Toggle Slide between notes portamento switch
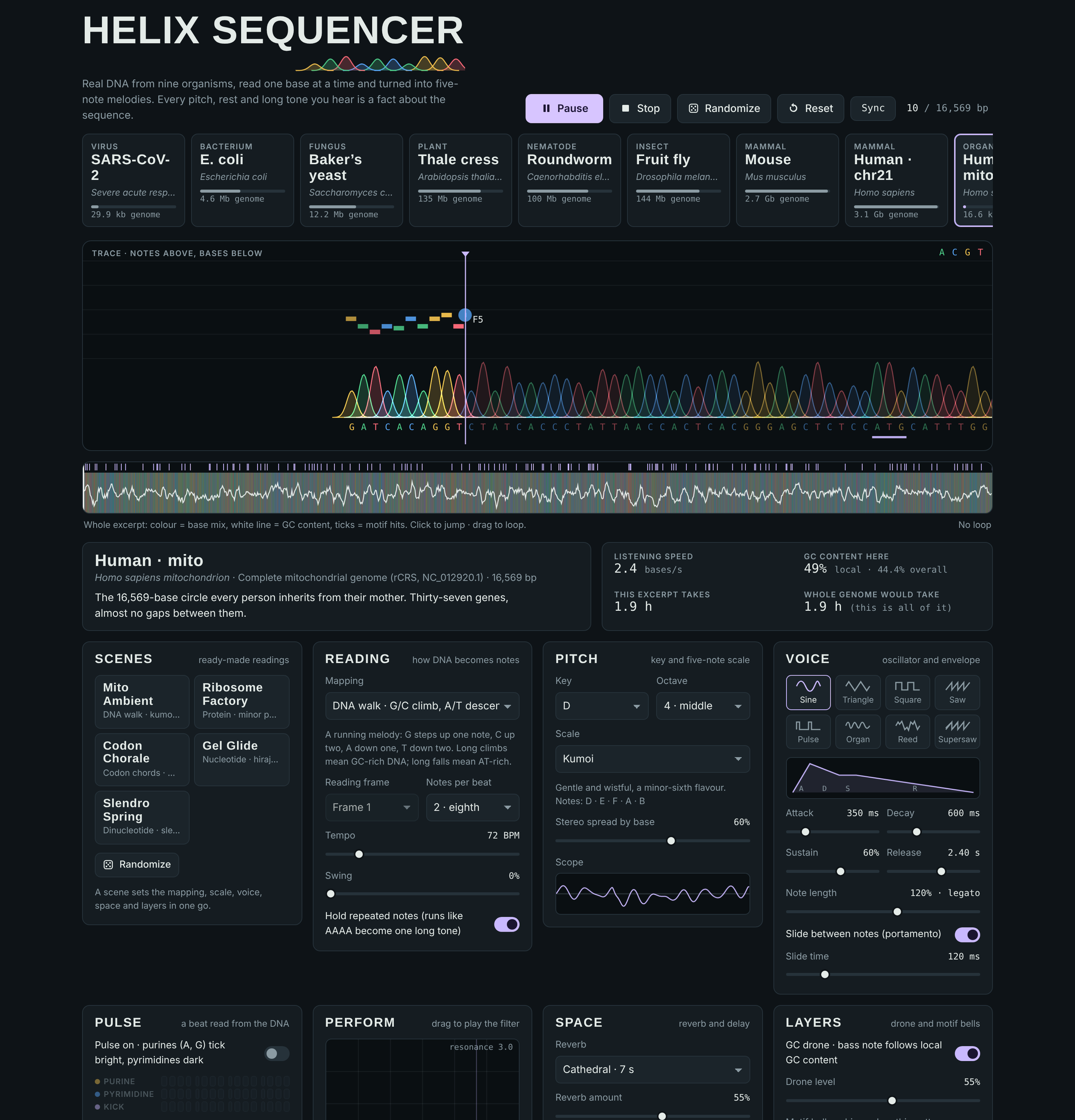 click(967, 935)
